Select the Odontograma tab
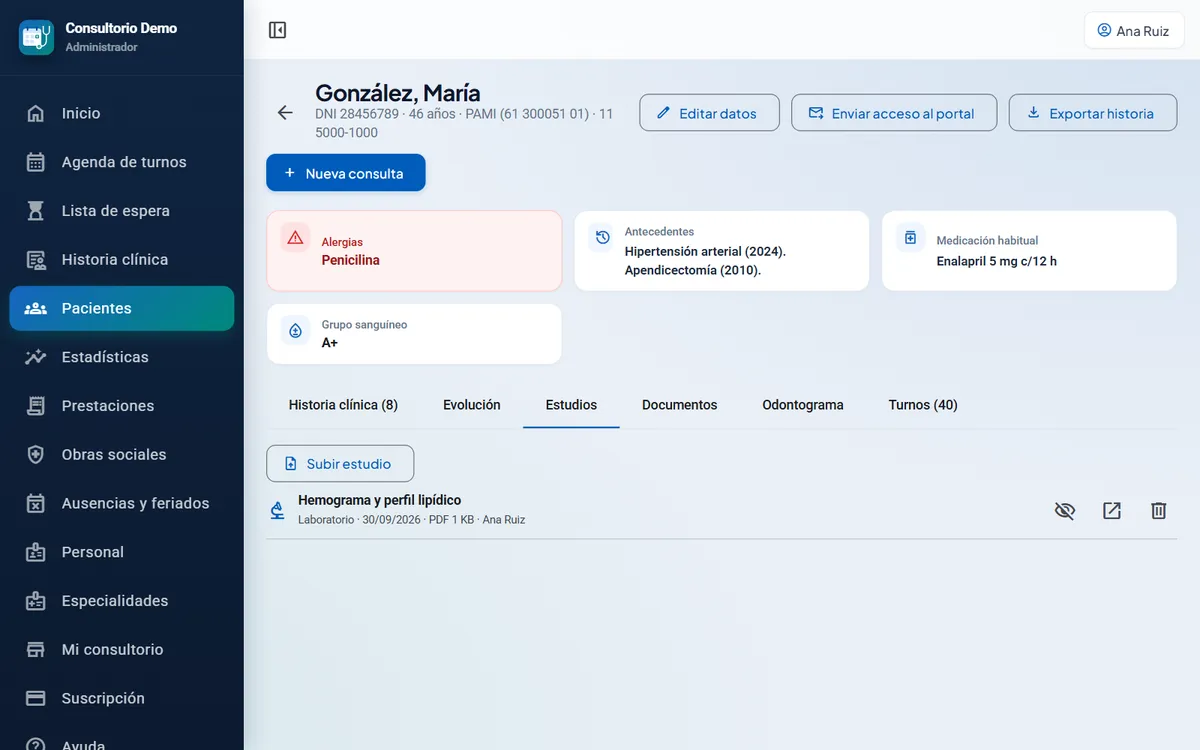 pyautogui.click(x=803, y=405)
